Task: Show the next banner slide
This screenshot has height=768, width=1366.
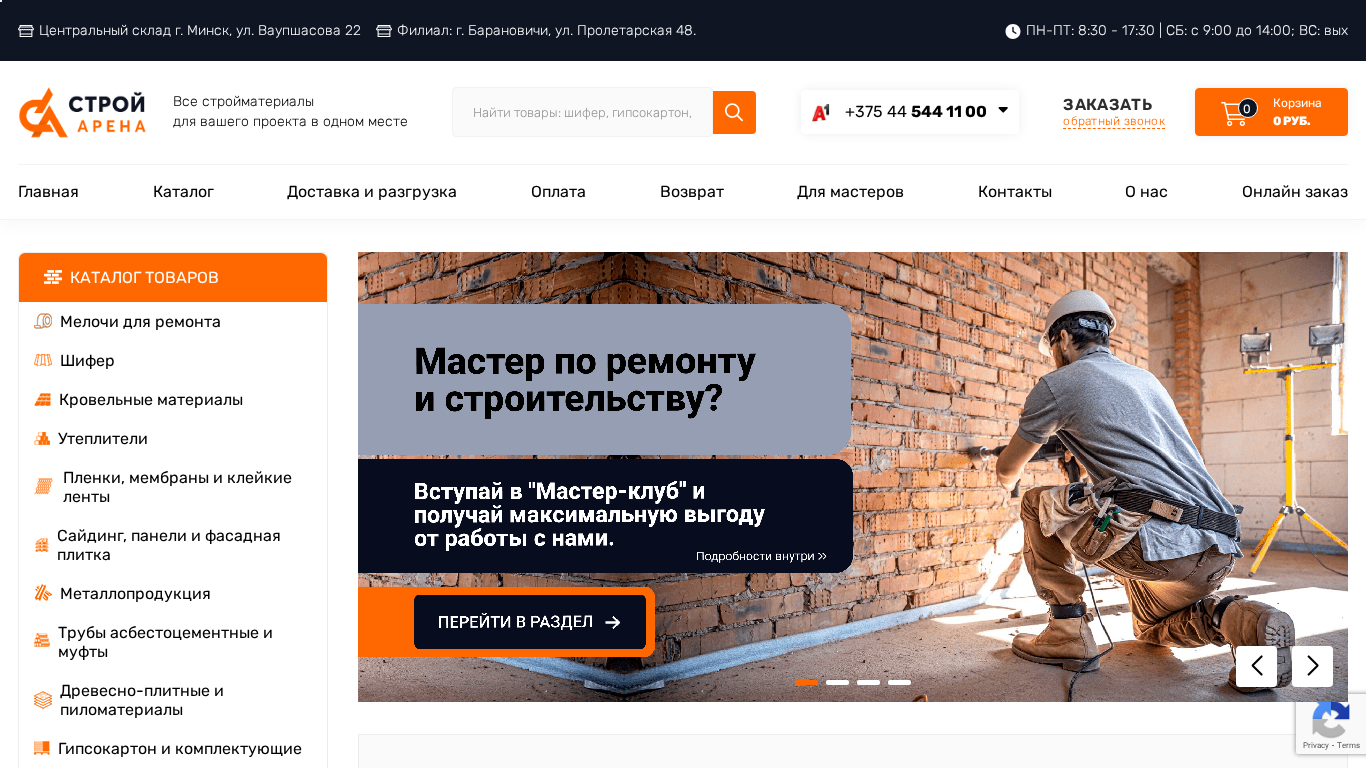Action: (x=1312, y=666)
